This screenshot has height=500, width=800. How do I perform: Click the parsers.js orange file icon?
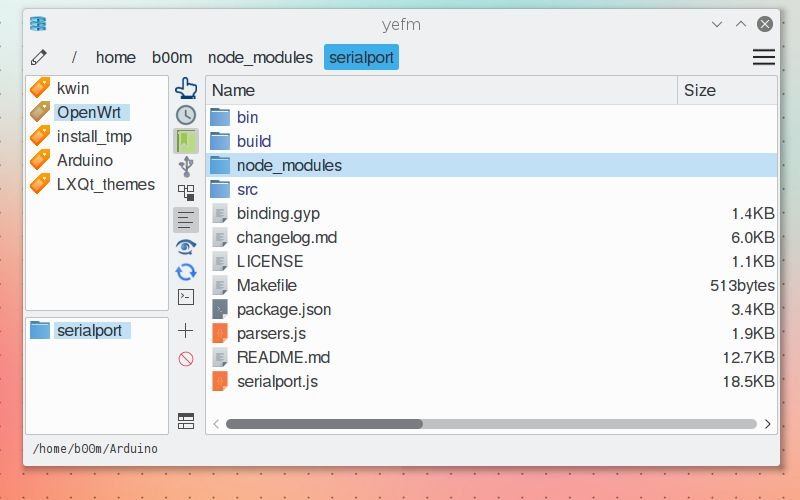(219, 333)
